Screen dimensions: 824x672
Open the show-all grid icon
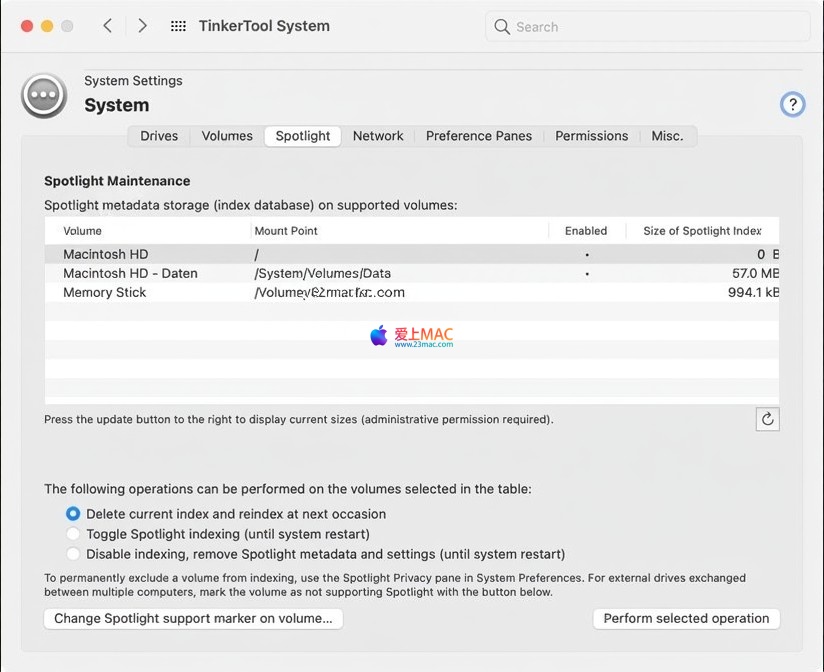tap(178, 26)
